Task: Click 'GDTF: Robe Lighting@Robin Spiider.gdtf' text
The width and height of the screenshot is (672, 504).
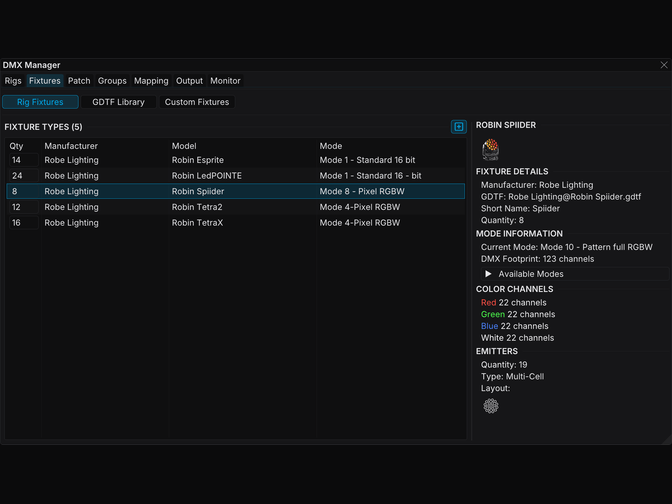Action: click(x=561, y=197)
